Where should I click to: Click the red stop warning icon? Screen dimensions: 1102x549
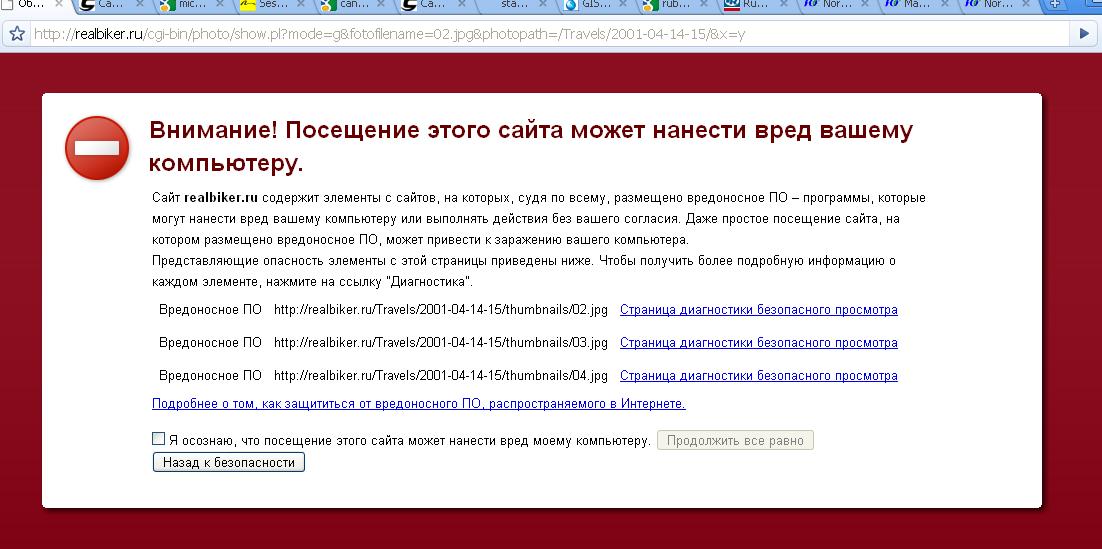(x=97, y=148)
